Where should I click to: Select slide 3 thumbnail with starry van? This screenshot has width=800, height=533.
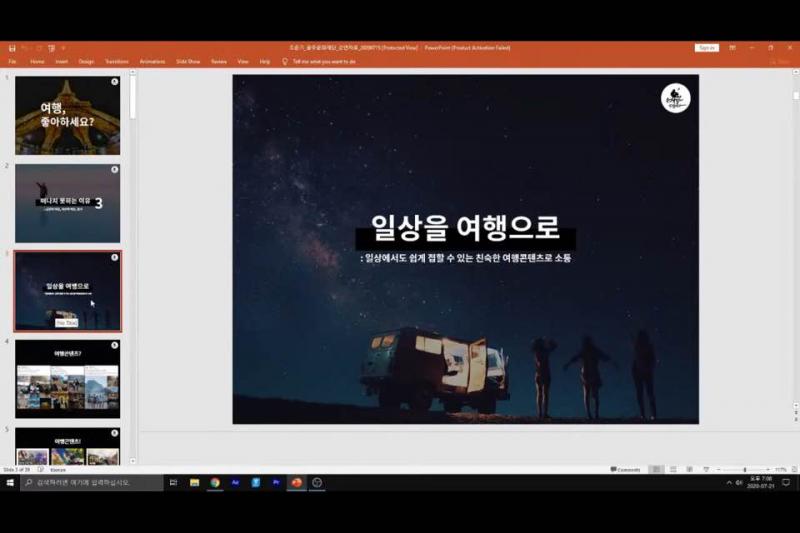(x=67, y=291)
